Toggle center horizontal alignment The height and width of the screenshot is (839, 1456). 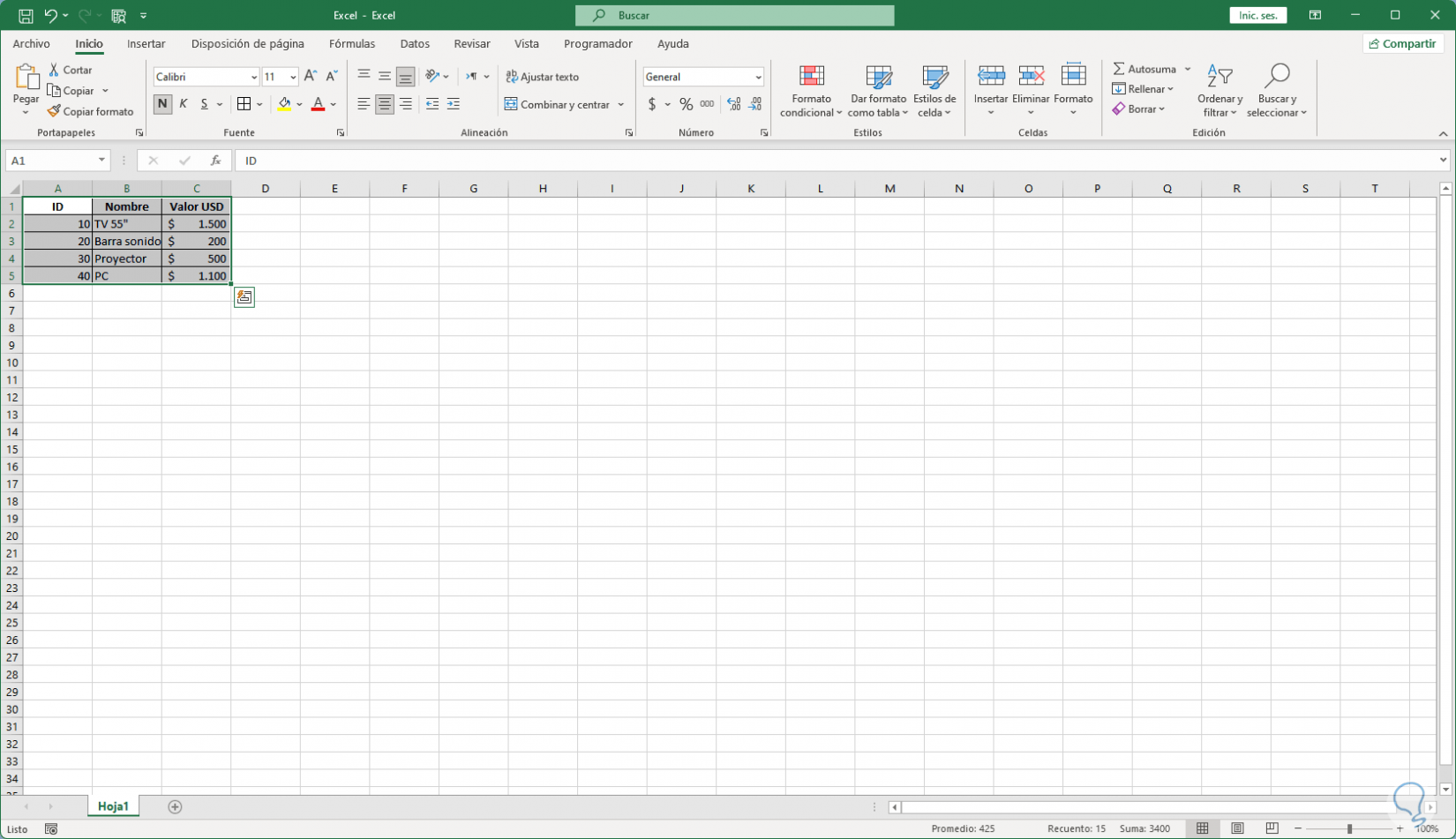(x=385, y=104)
